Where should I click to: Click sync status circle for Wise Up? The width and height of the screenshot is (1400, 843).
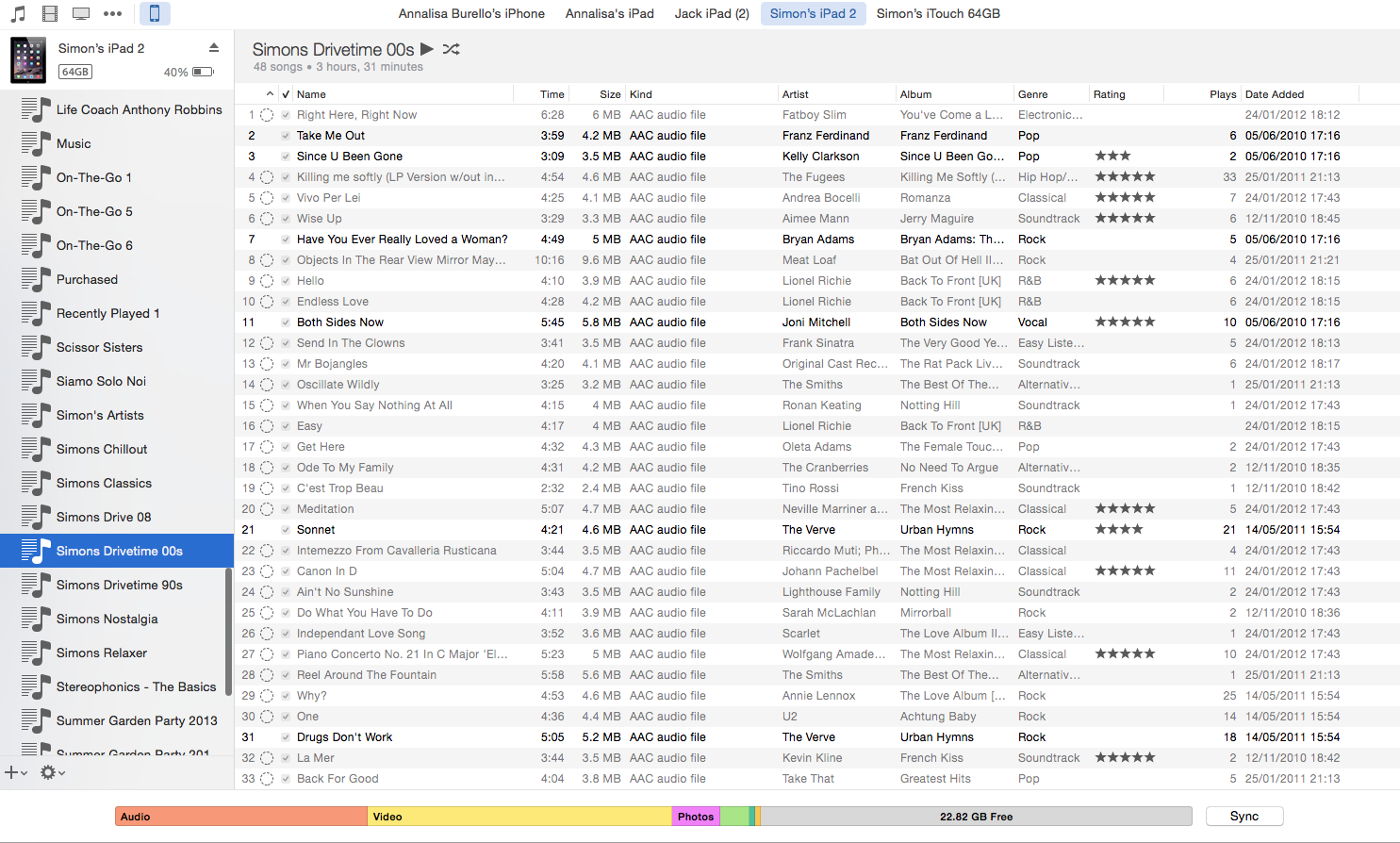(x=267, y=219)
